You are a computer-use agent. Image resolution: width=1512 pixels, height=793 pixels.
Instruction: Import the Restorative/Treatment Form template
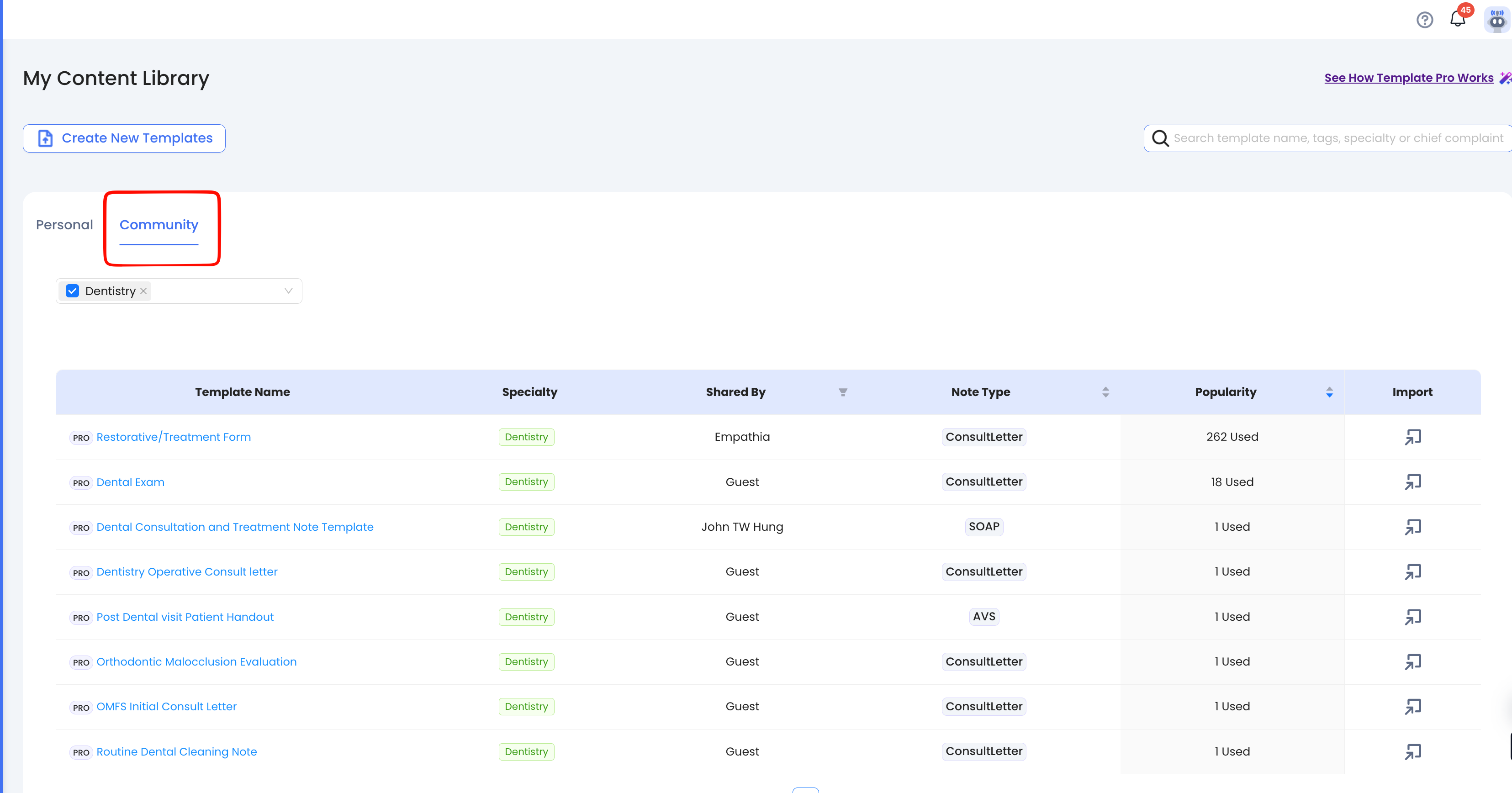[1412, 437]
